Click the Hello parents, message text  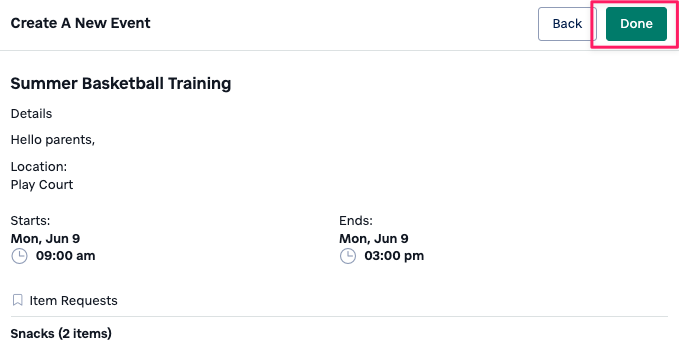53,140
